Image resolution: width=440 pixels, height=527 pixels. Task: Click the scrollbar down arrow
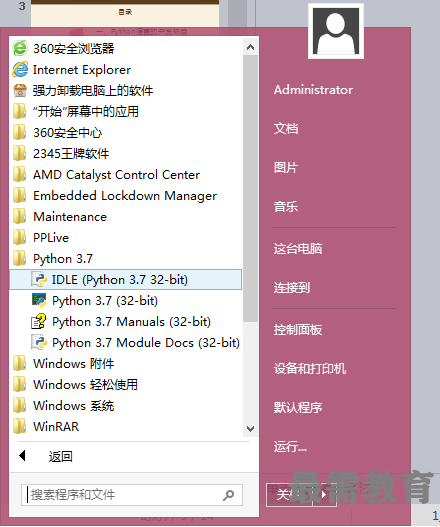(250, 429)
